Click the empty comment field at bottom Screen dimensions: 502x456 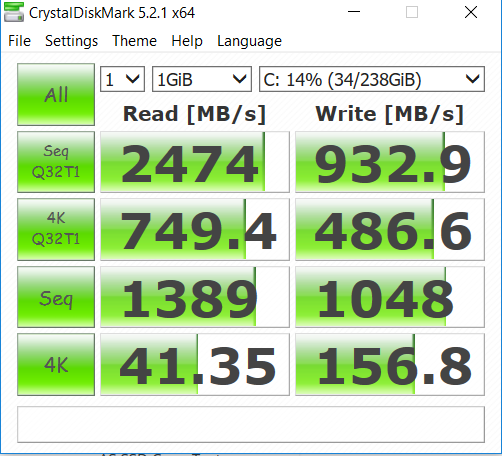point(251,424)
